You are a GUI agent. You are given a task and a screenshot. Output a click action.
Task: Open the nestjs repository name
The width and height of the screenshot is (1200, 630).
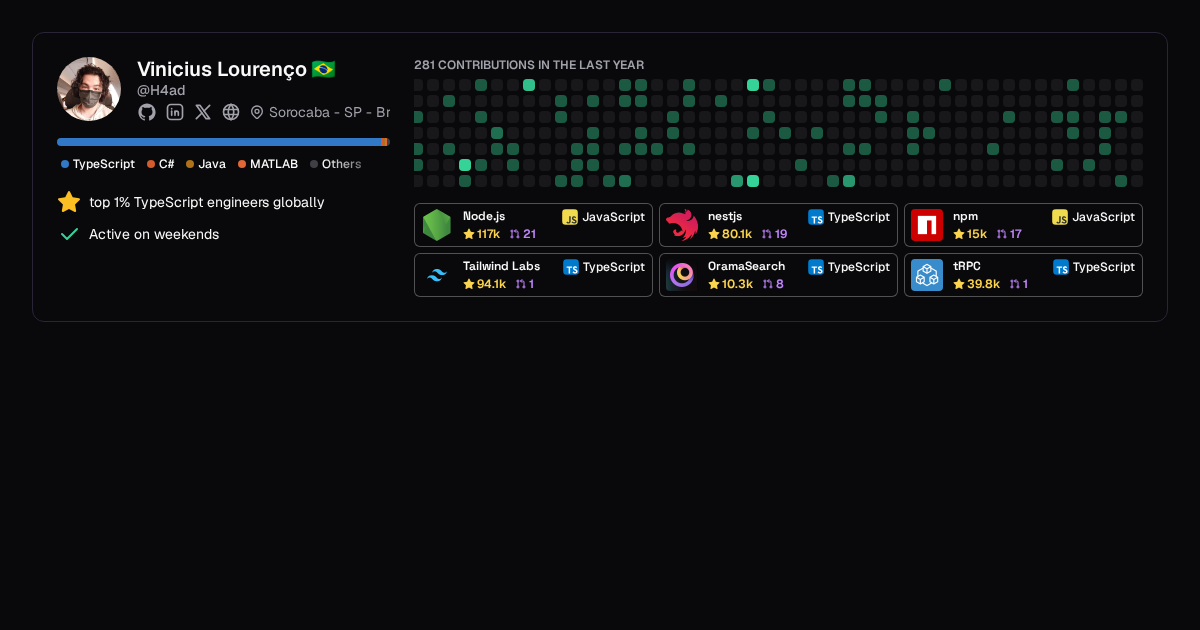point(725,216)
